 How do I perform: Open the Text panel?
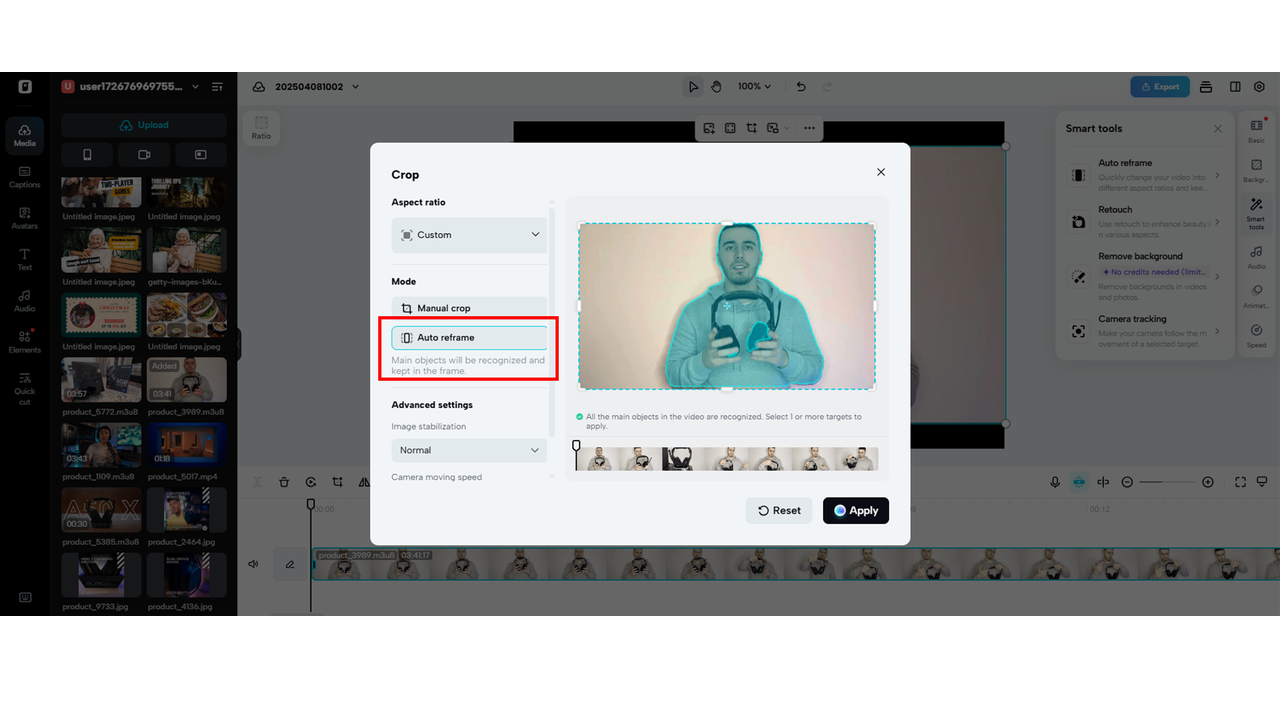(24, 260)
